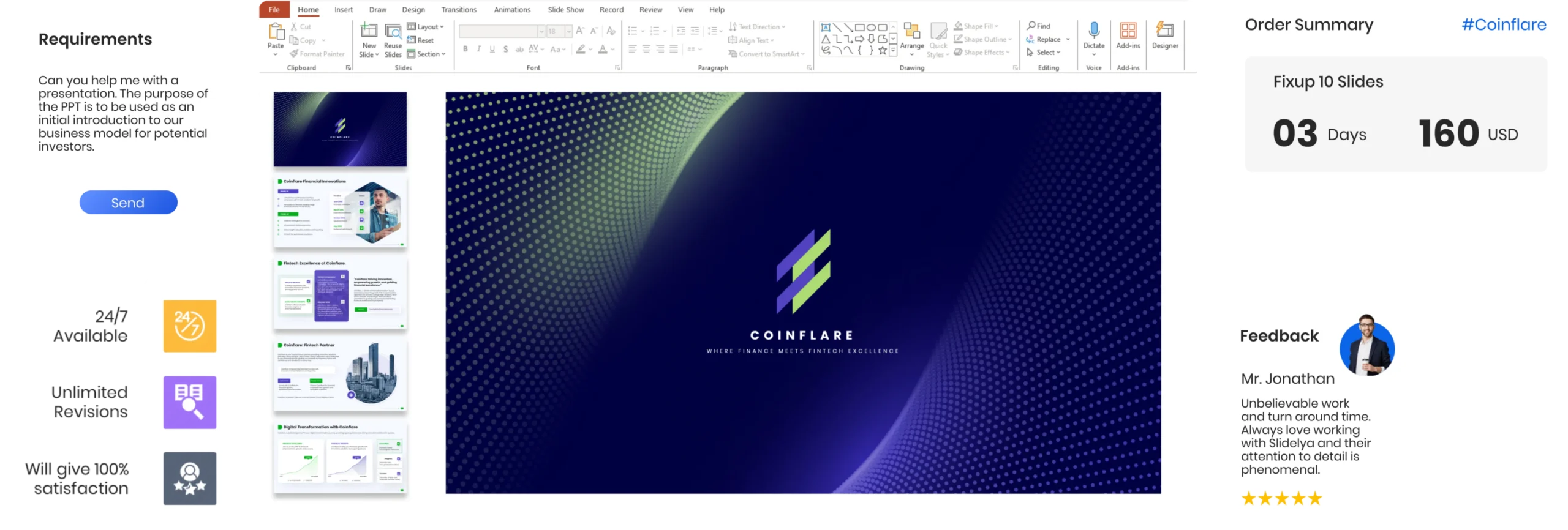Click the Increase Indent (list level) icon

695,31
